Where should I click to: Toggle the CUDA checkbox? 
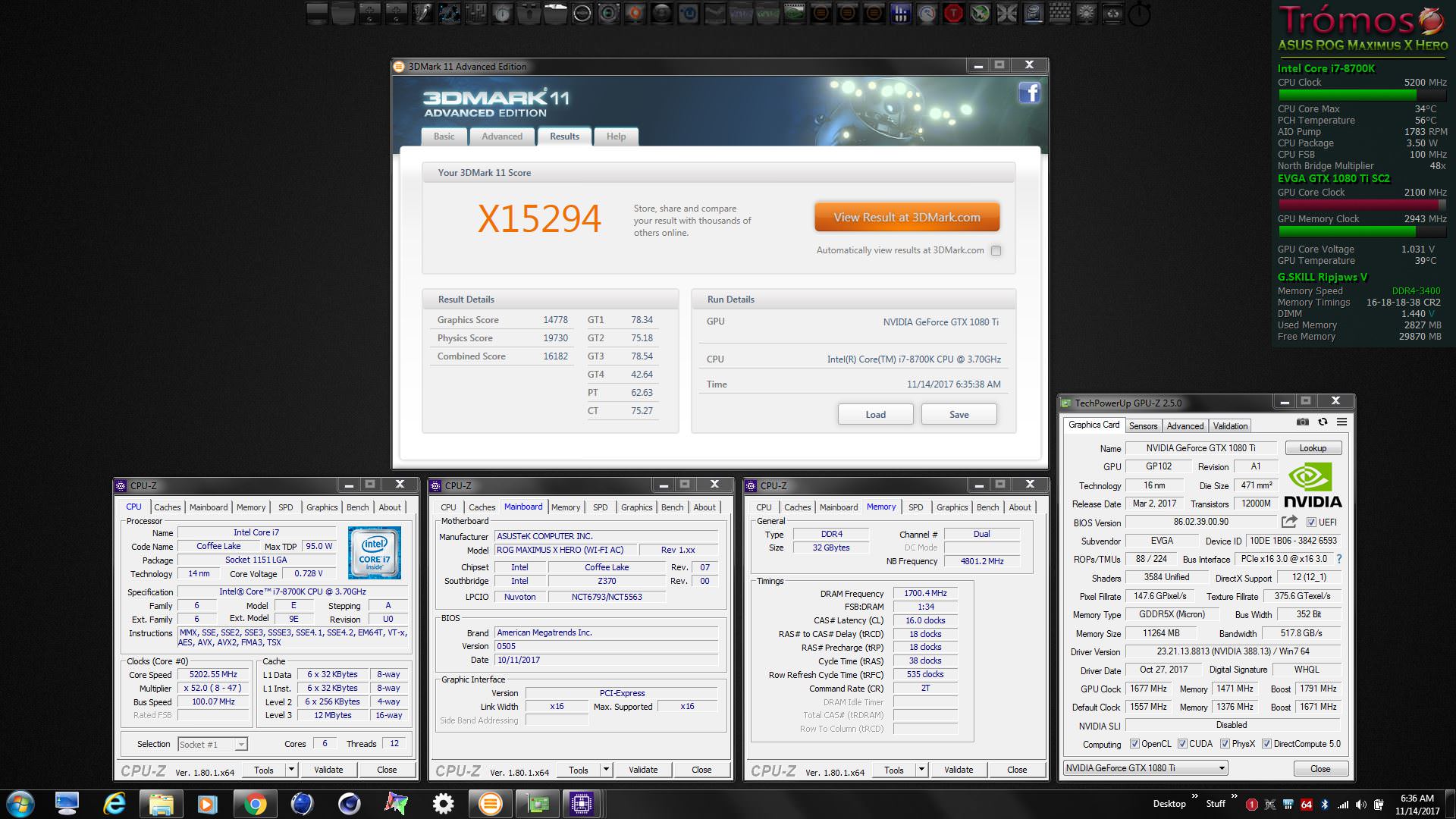pyautogui.click(x=1182, y=744)
